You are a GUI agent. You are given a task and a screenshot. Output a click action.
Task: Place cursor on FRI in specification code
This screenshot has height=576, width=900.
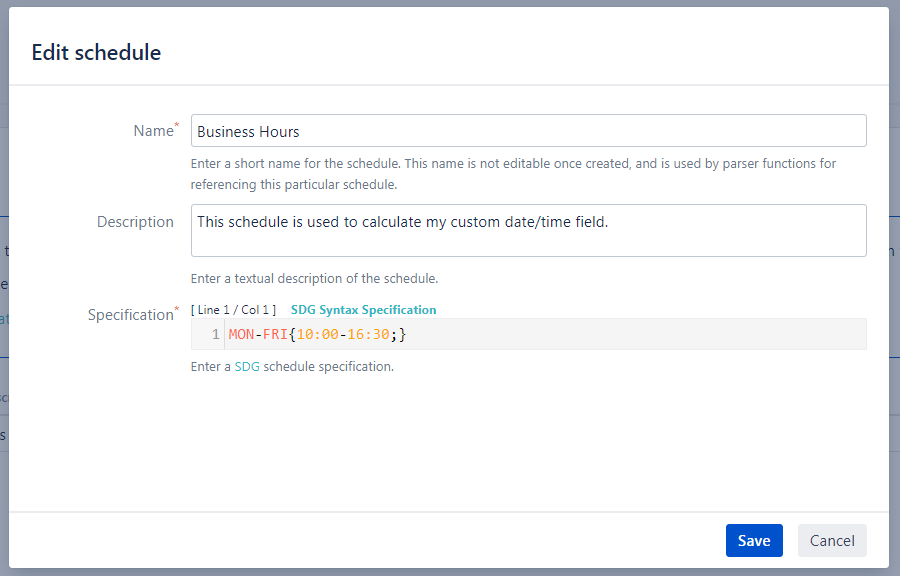tap(275, 334)
